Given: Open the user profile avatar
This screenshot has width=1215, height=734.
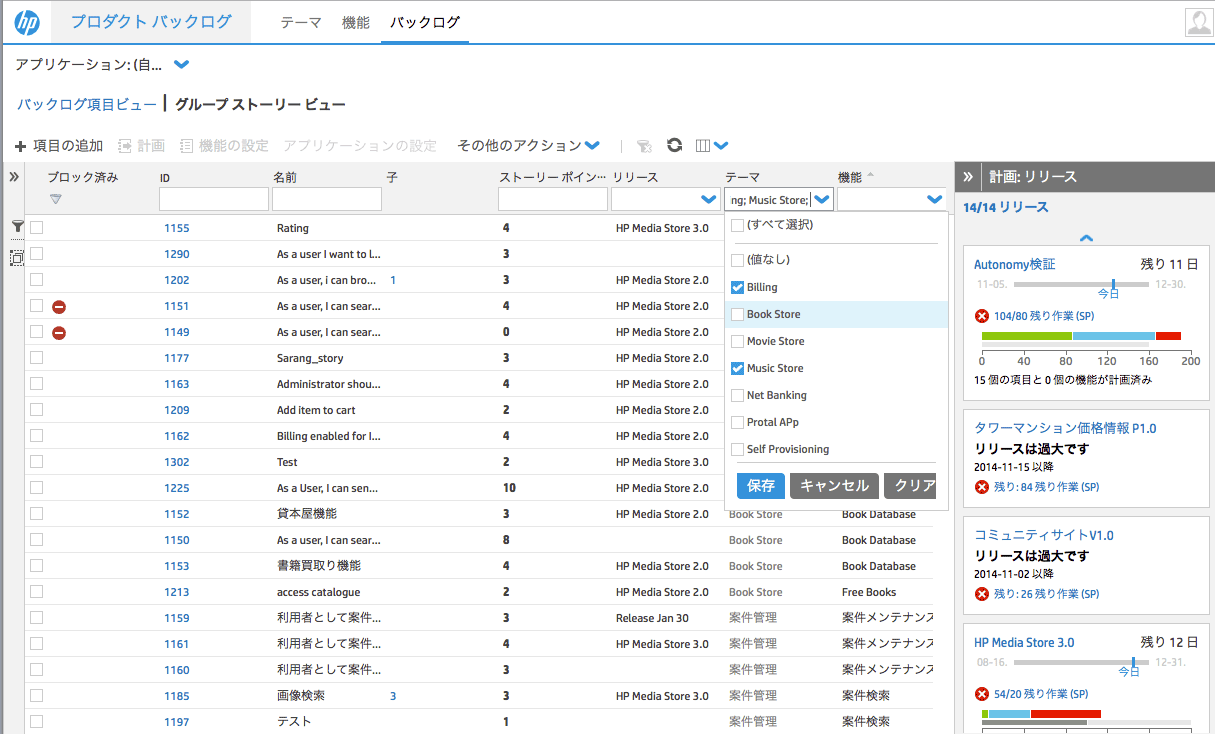Looking at the screenshot, I should click(1198, 22).
